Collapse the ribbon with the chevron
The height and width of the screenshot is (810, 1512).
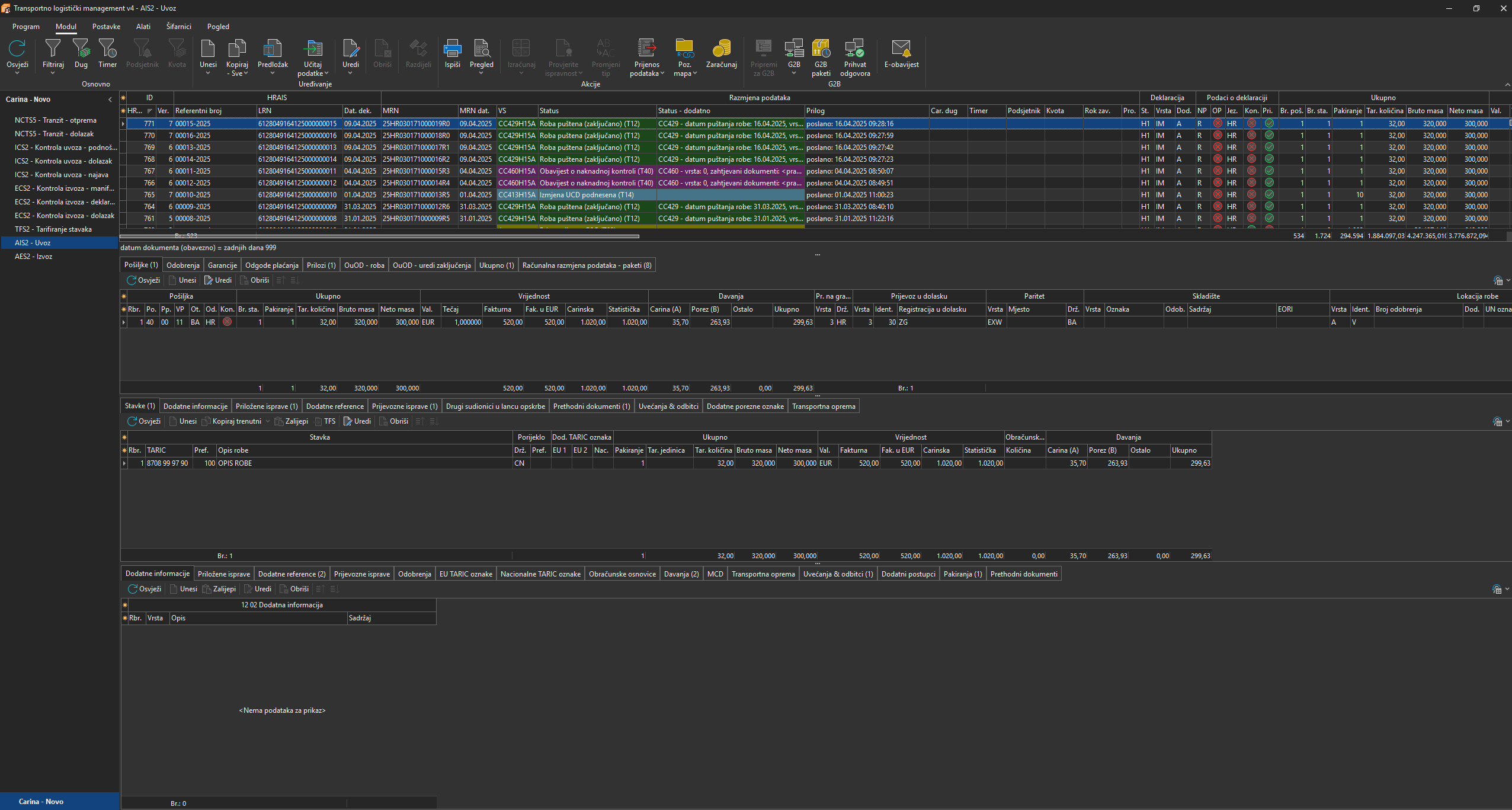(x=1507, y=85)
